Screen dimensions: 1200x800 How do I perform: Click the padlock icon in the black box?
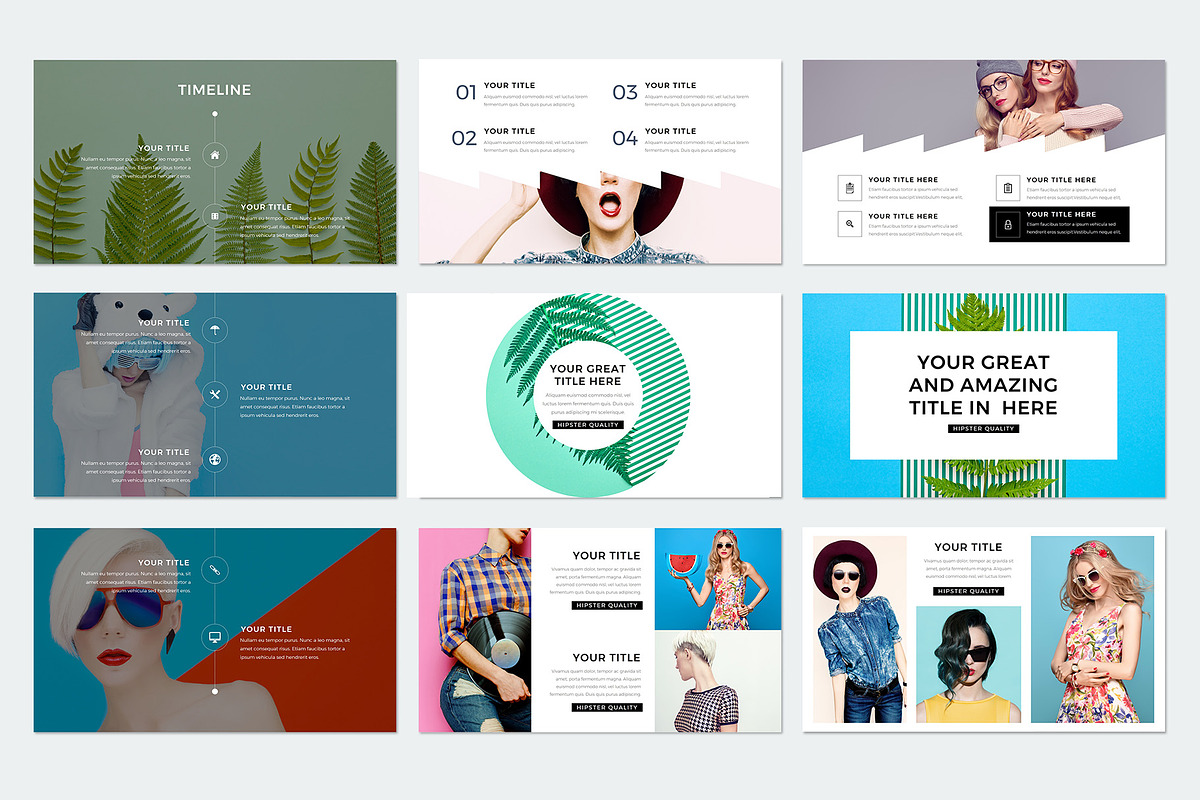tap(1008, 225)
